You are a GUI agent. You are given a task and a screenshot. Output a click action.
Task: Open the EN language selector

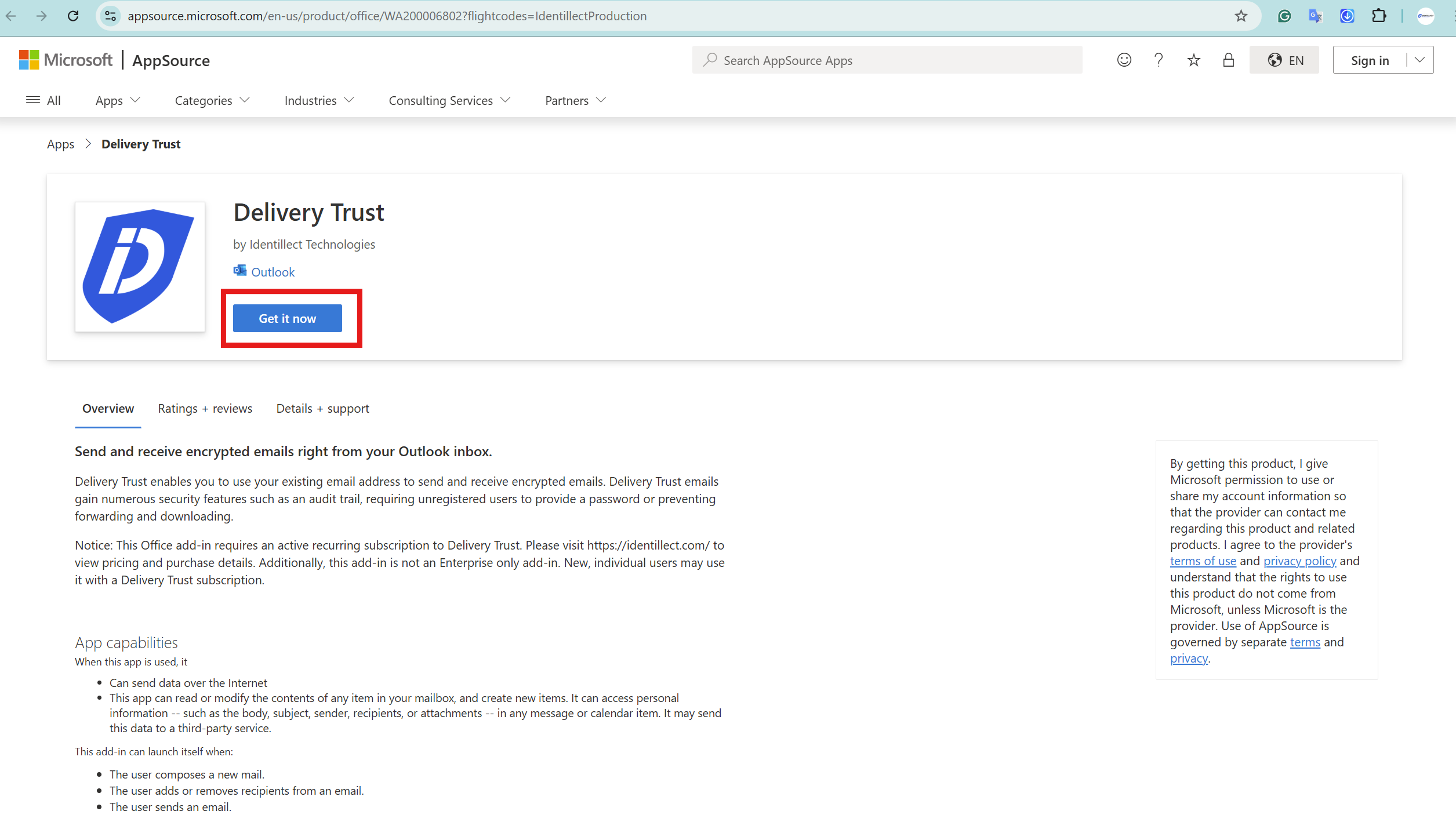point(1284,60)
